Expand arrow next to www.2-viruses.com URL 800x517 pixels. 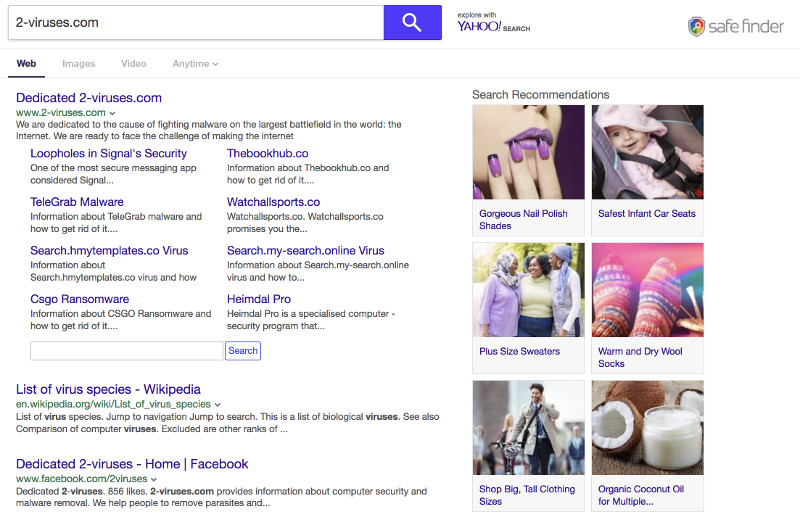(113, 113)
